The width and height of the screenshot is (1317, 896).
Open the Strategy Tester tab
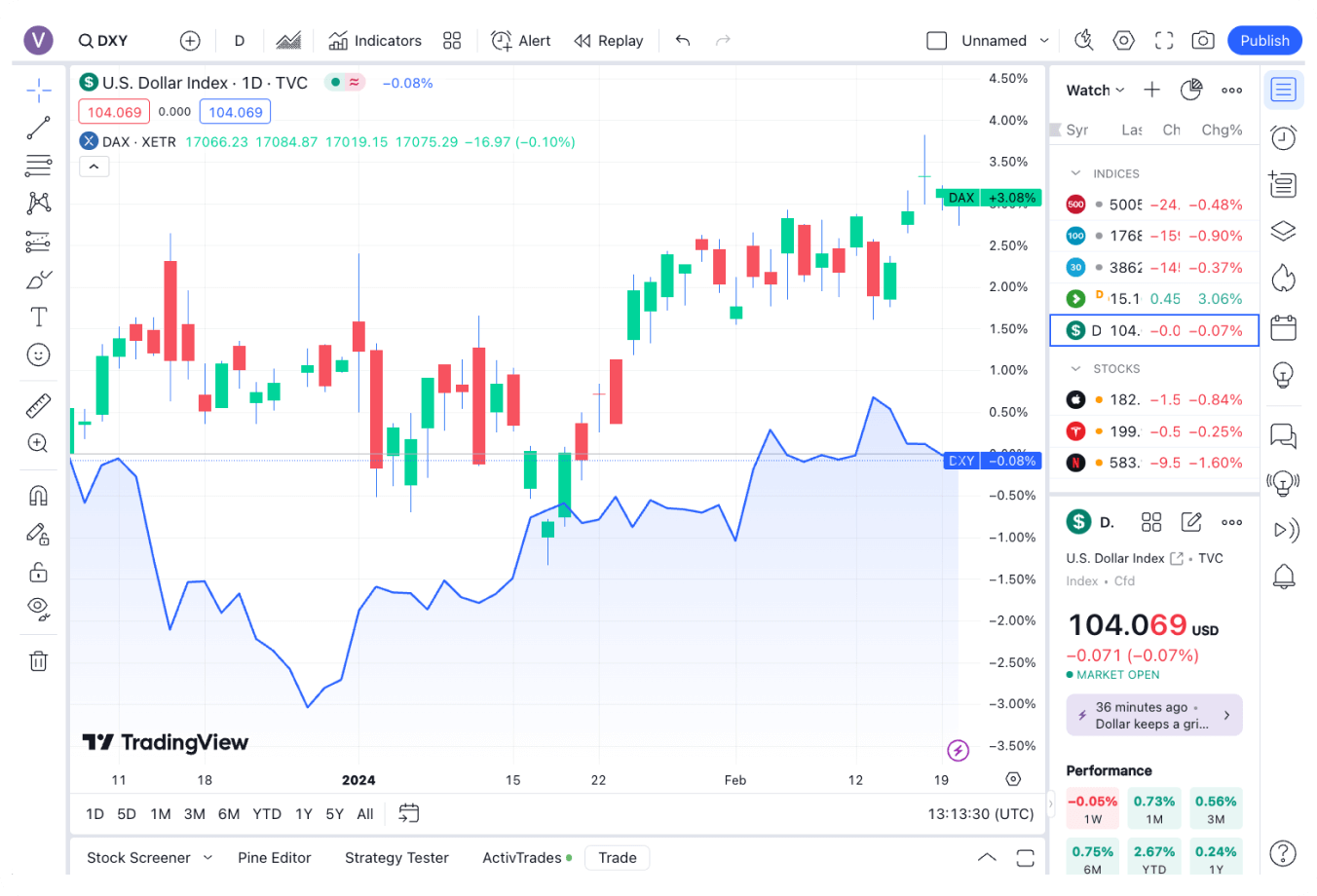[396, 857]
